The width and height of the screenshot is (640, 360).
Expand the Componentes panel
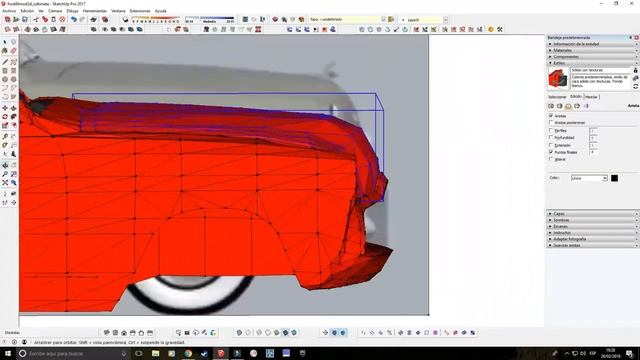592,57
